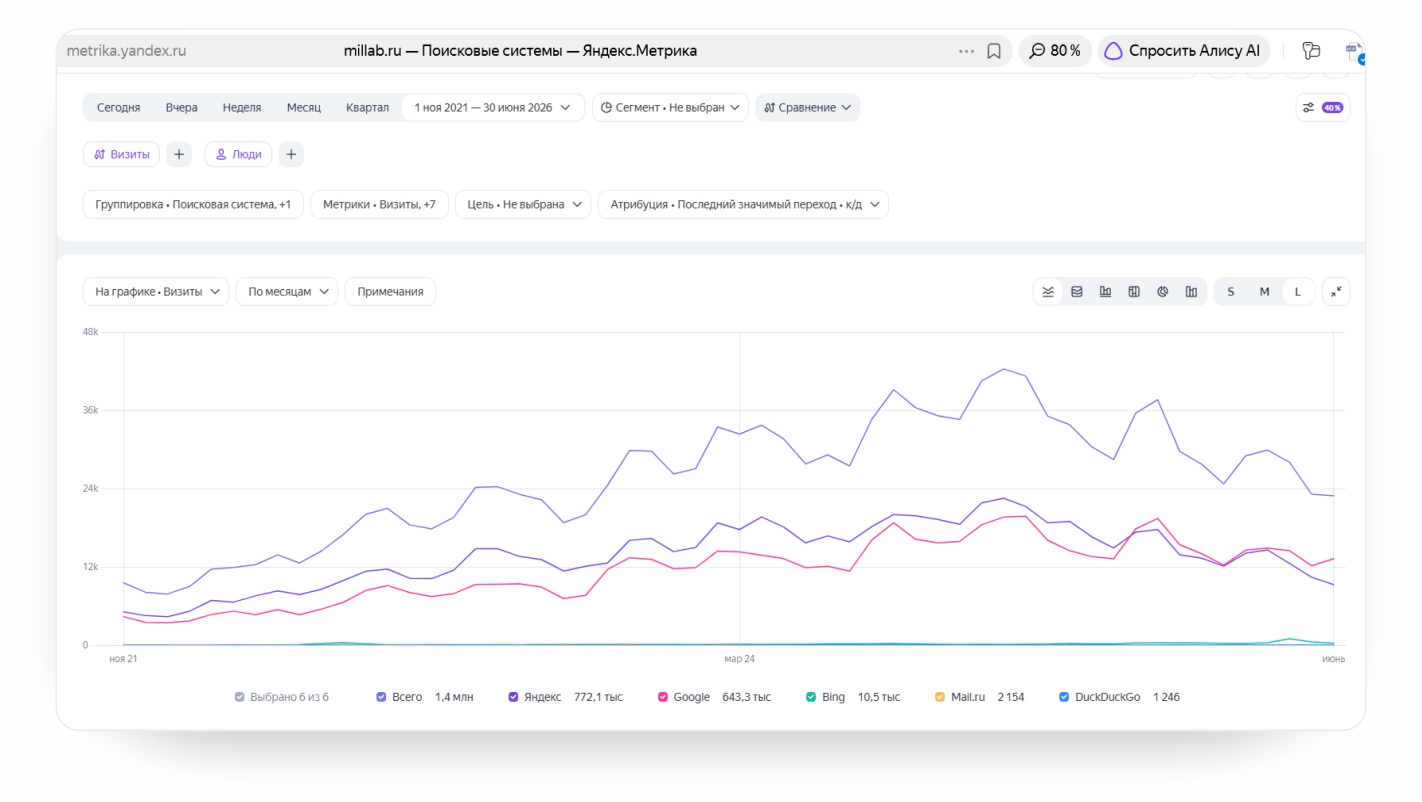Click the 'Примечания' button

coord(390,292)
